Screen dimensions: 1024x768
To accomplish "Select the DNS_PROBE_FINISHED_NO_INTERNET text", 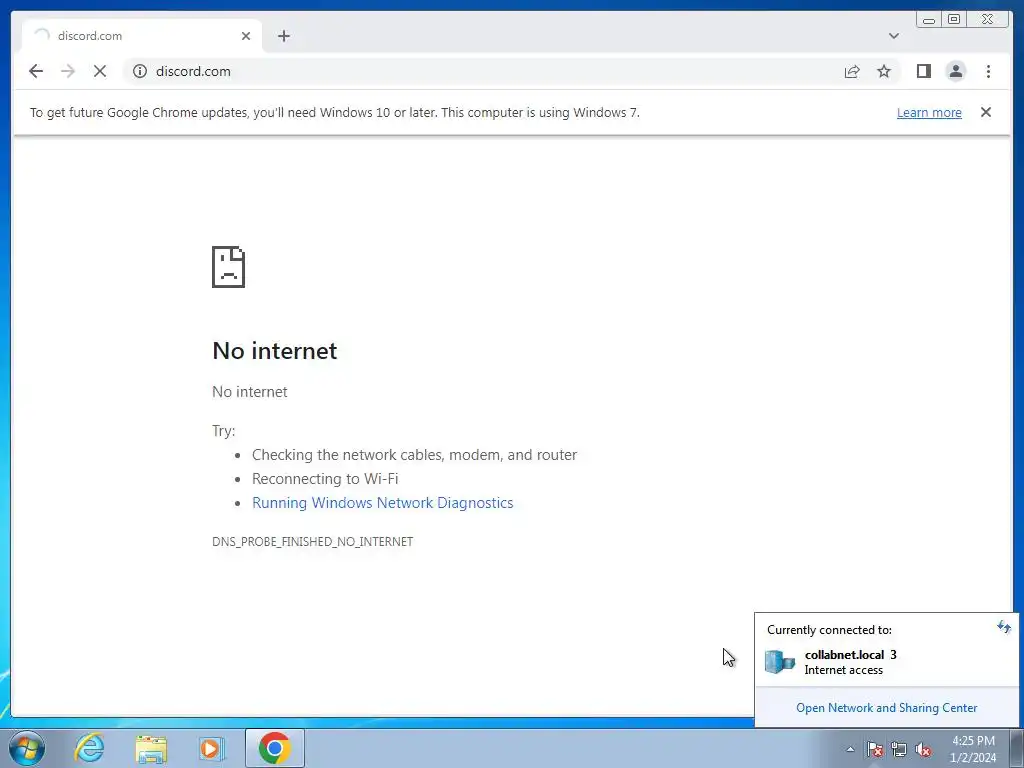I will tap(312, 541).
